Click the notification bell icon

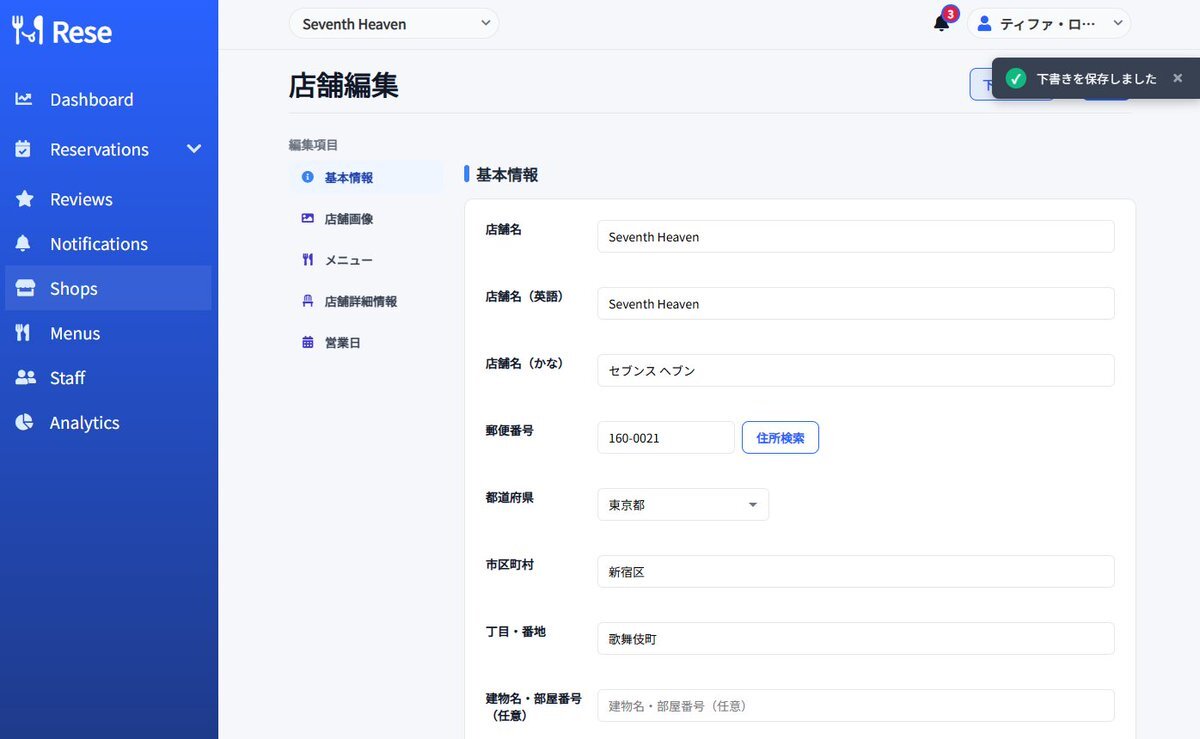pyautogui.click(x=941, y=24)
